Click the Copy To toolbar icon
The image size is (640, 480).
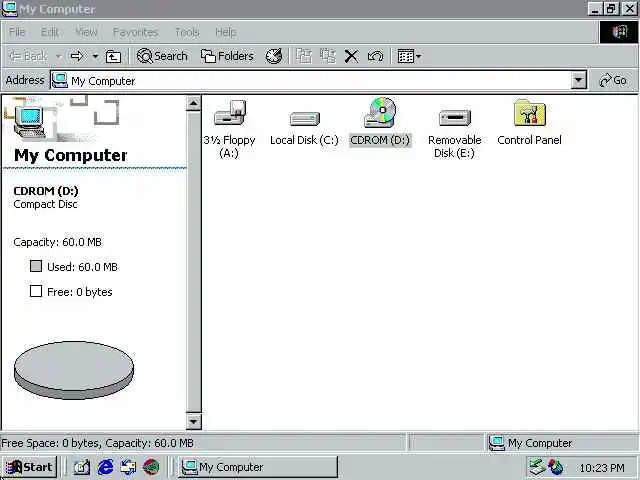pyautogui.click(x=328, y=56)
